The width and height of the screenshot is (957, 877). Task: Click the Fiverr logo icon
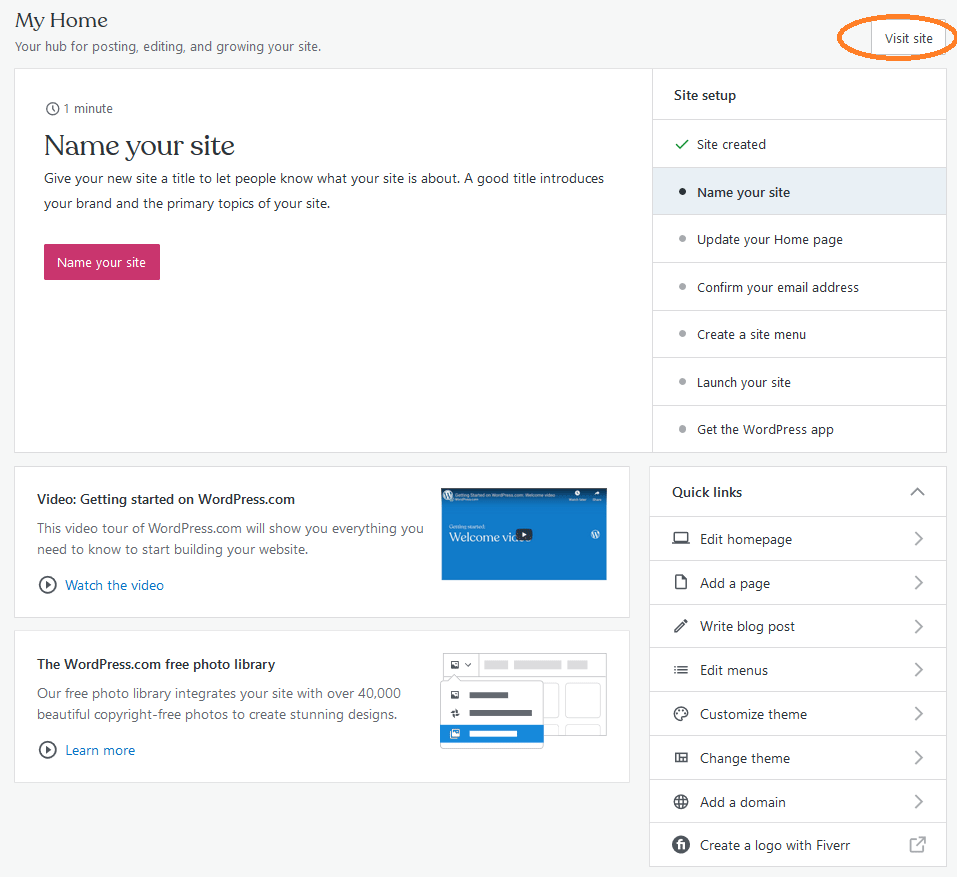coord(682,845)
